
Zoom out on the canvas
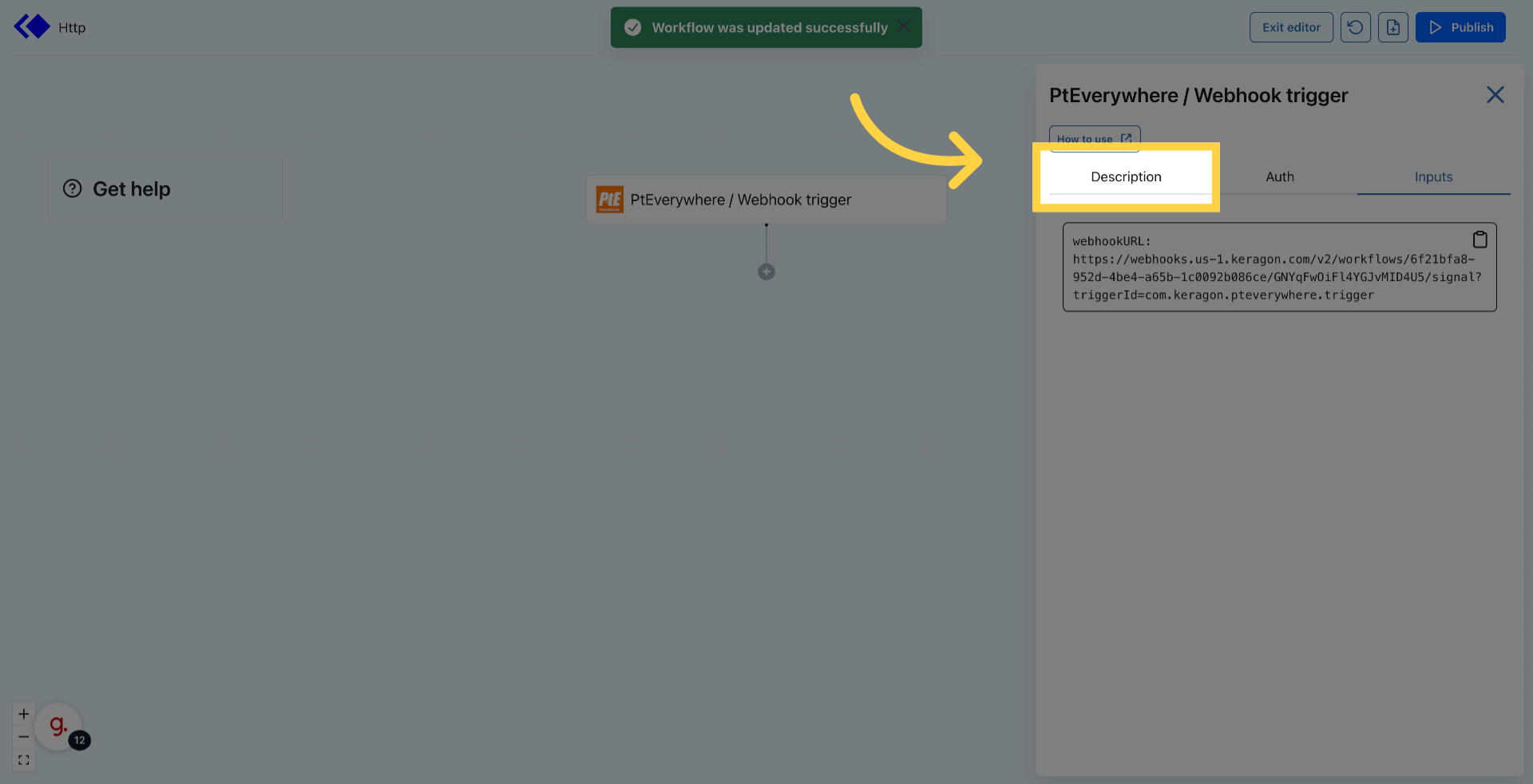tap(23, 736)
